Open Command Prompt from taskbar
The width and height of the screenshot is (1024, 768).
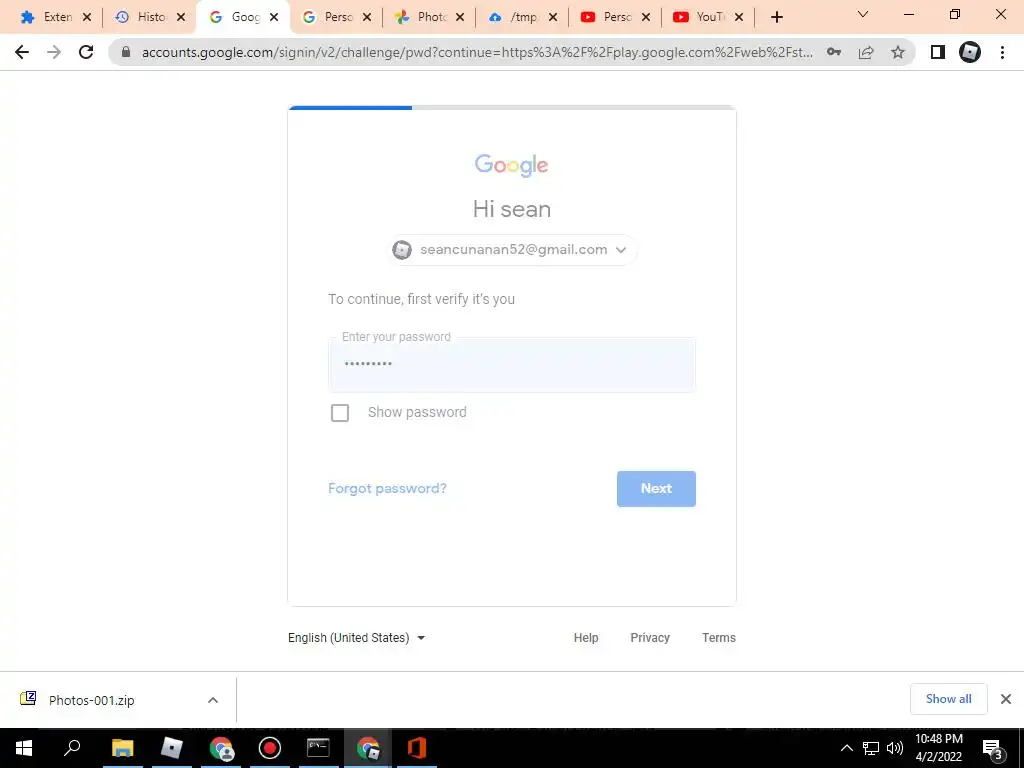click(318, 748)
